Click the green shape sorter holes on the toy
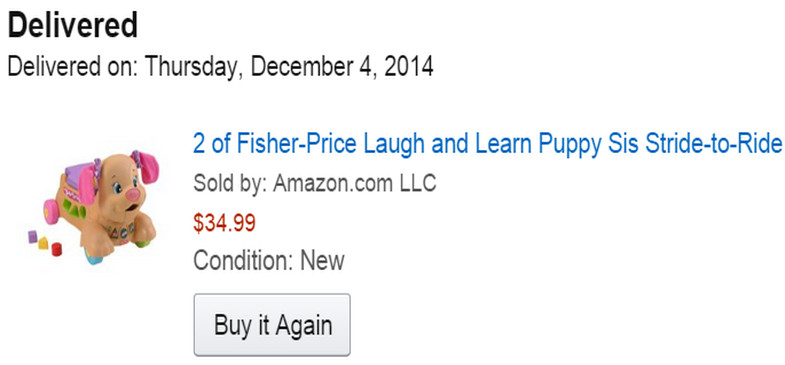This screenshot has width=785, height=365. coord(75,210)
